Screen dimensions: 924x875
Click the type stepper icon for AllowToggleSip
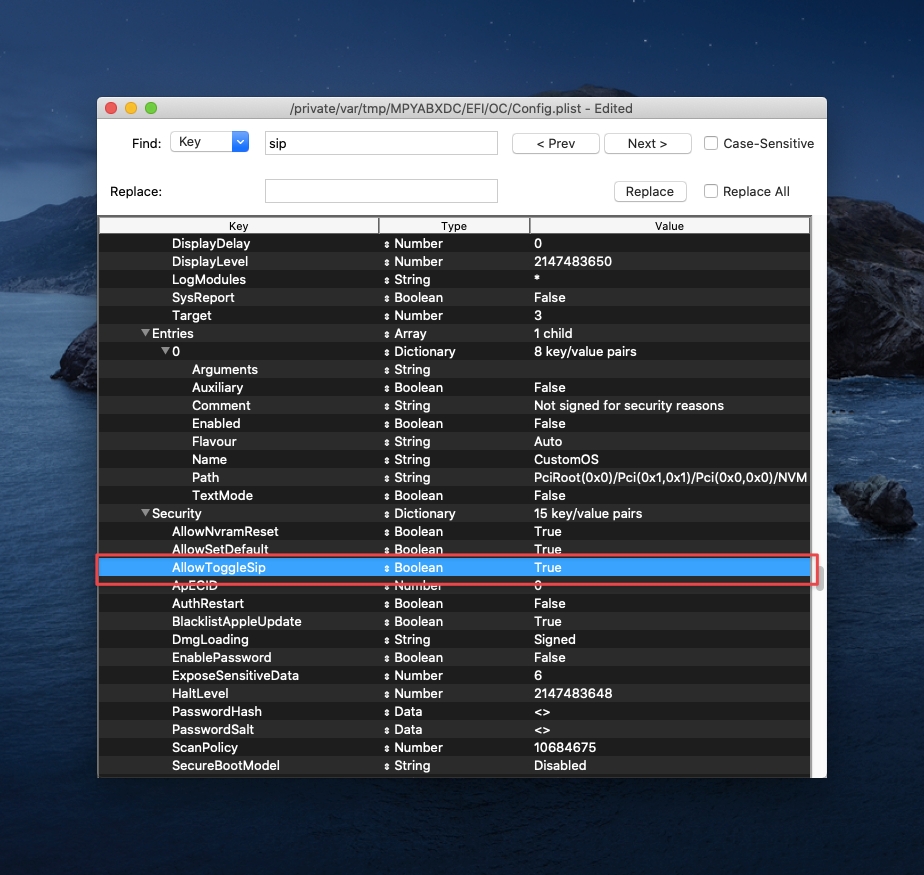point(386,568)
